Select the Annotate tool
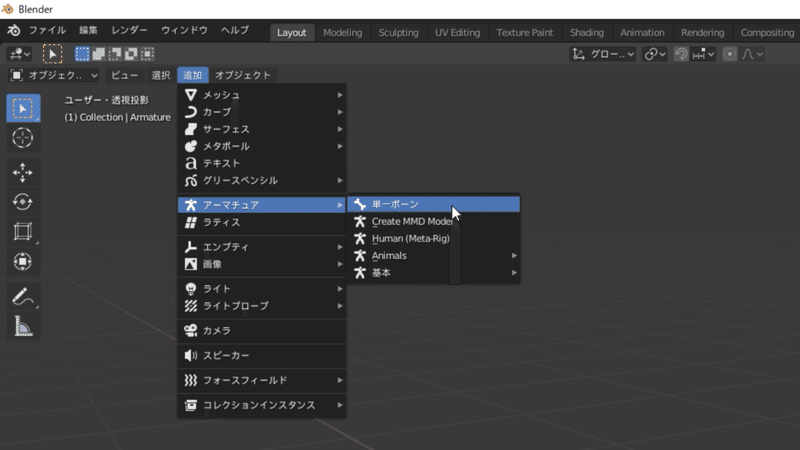 click(x=23, y=296)
